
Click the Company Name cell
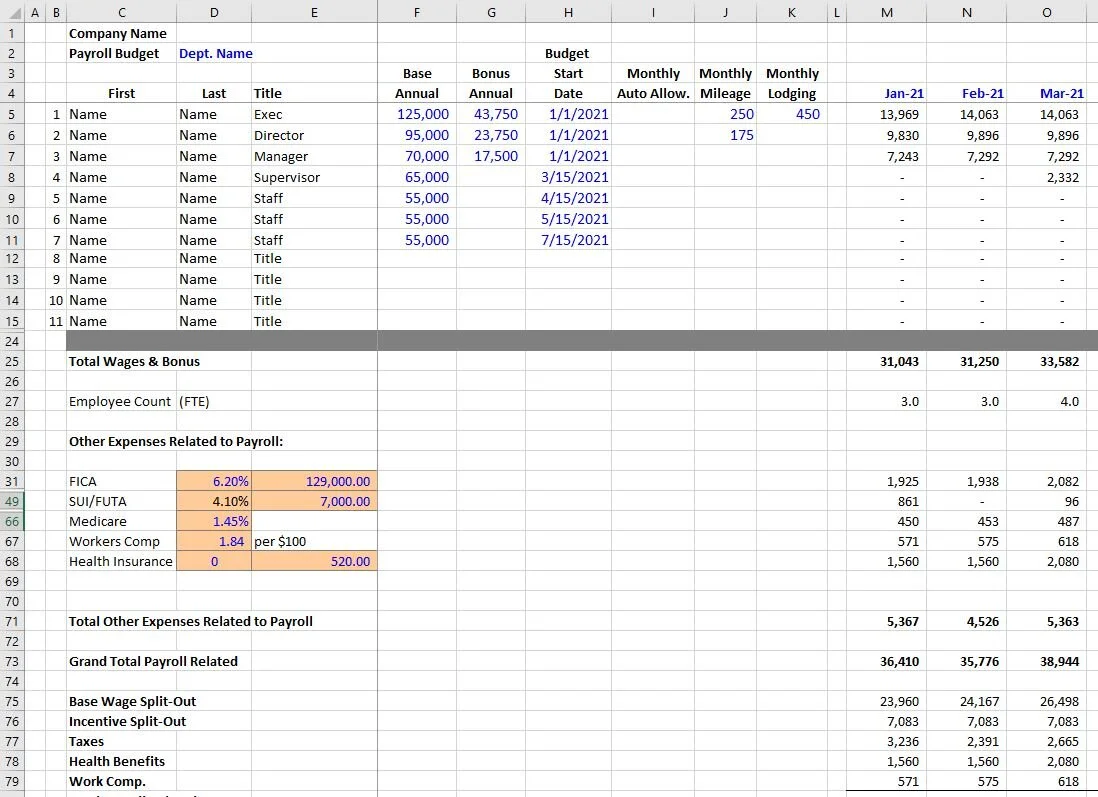121,34
